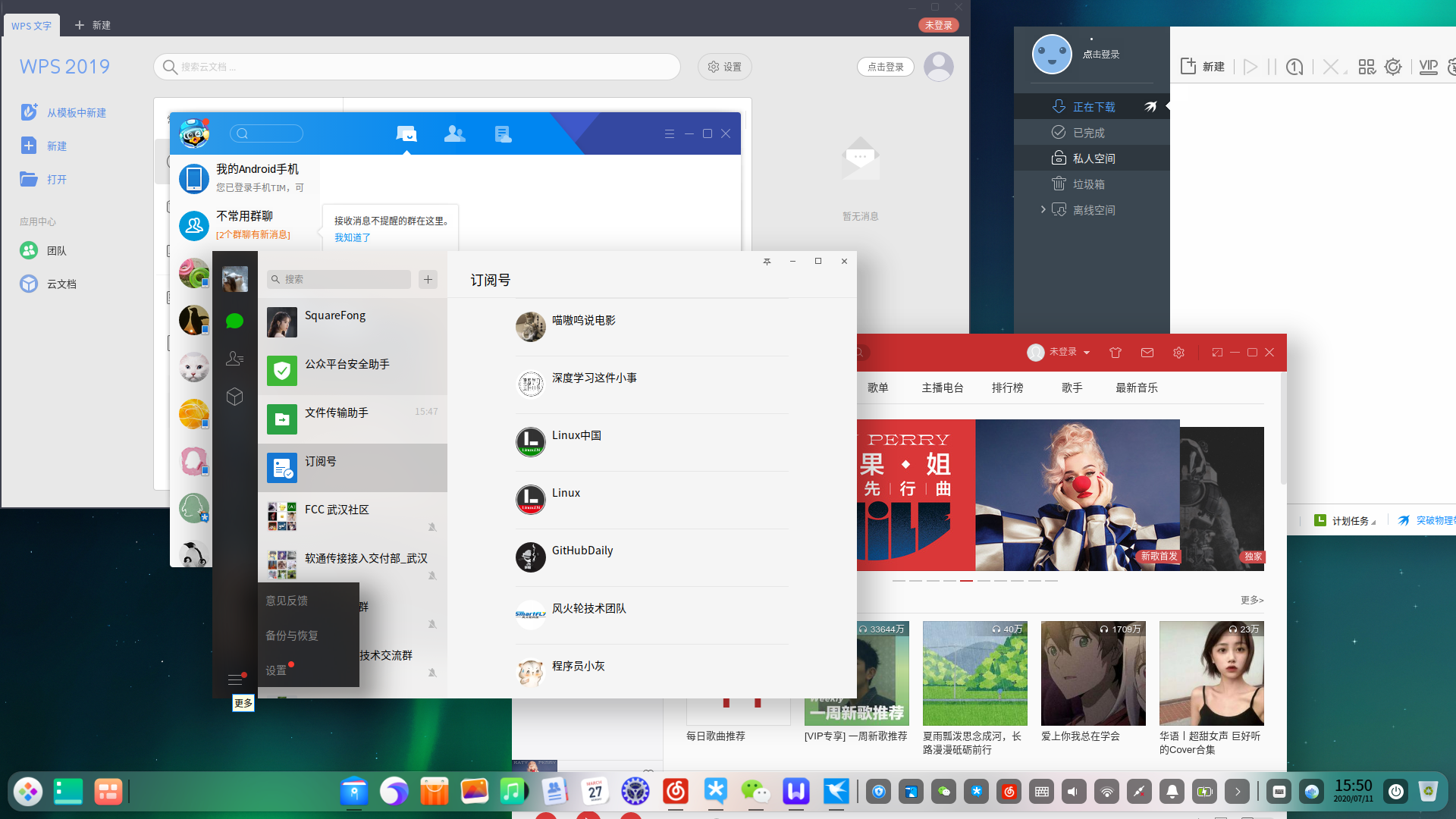This screenshot has width=1456, height=819.
Task: Toggle Wi-Fi tray icon in dock
Action: pos(1106,792)
